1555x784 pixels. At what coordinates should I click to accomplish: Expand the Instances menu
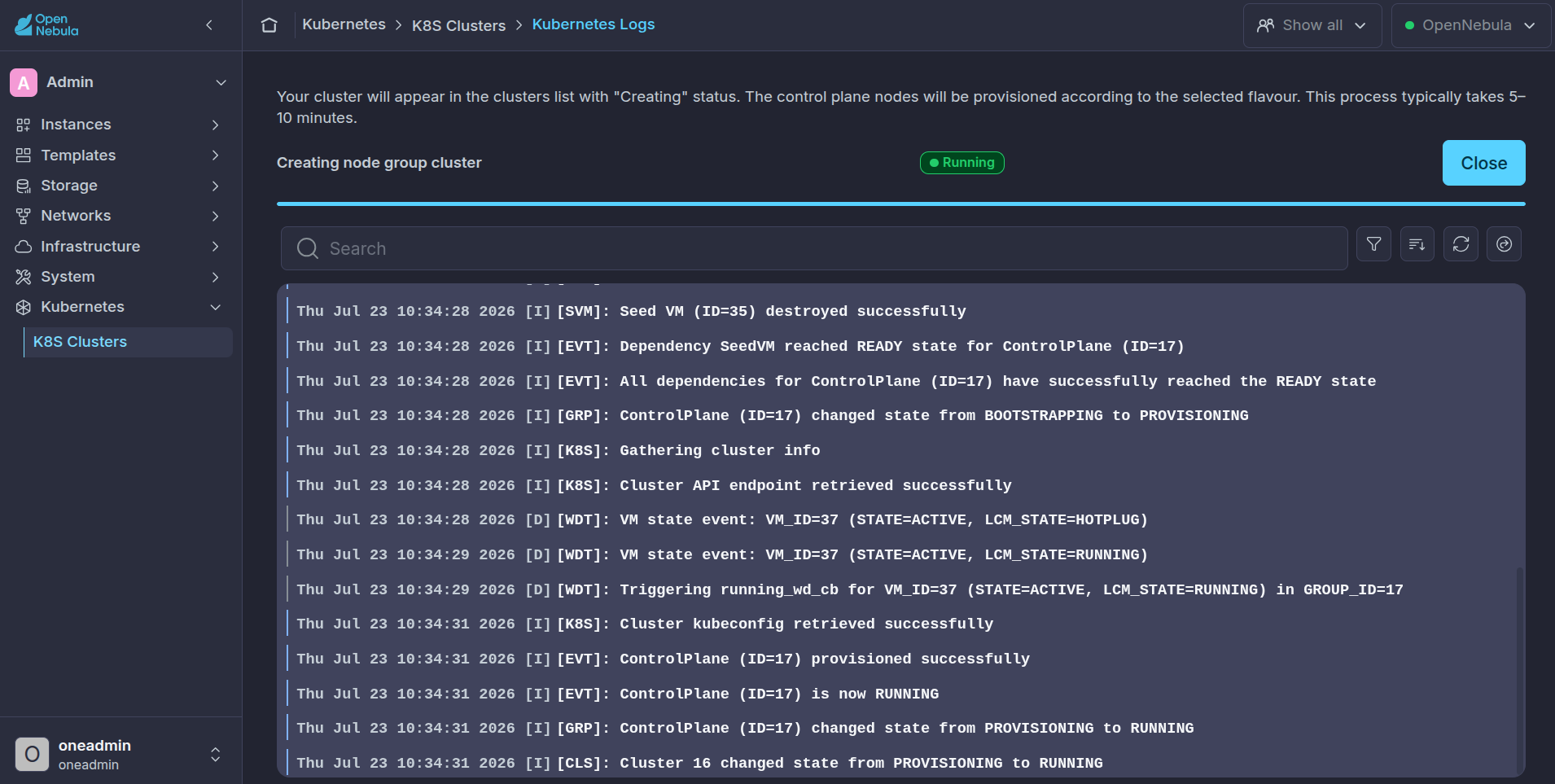(216, 125)
